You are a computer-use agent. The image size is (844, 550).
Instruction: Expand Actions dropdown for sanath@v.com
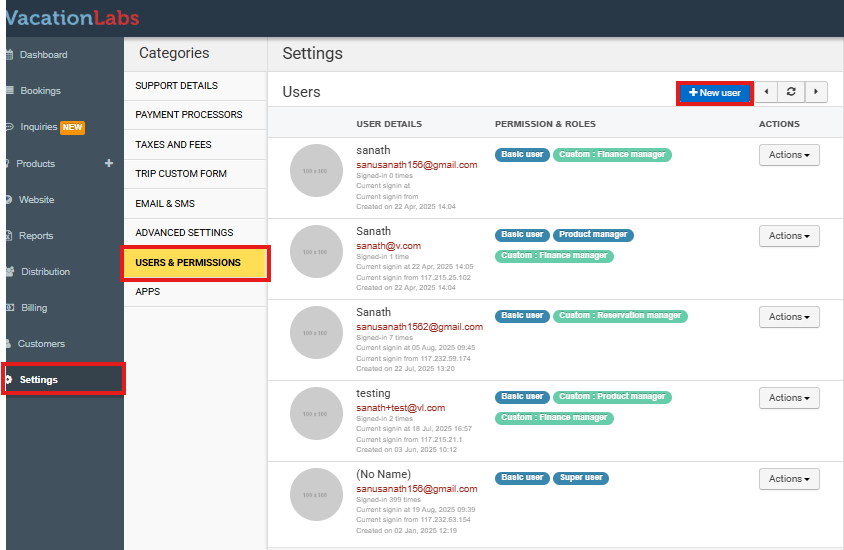click(789, 236)
